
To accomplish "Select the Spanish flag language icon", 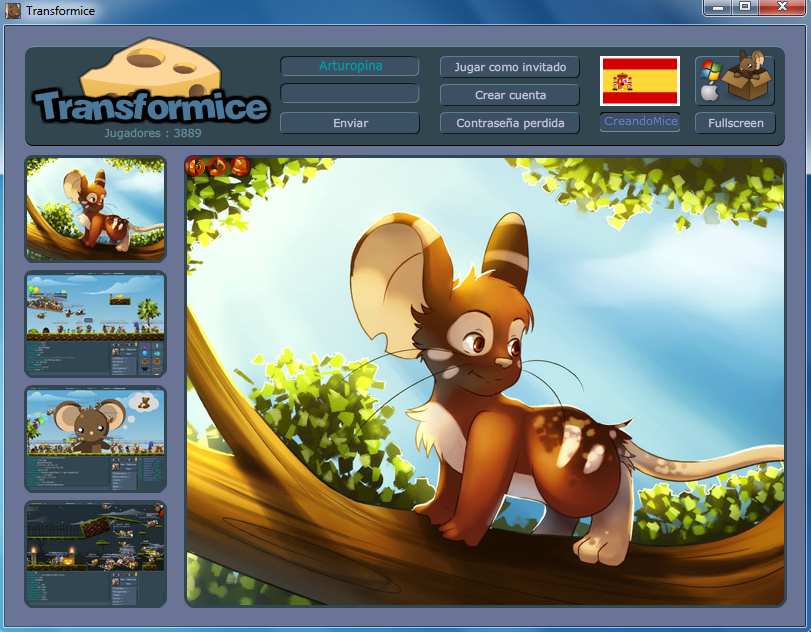I will 639,81.
